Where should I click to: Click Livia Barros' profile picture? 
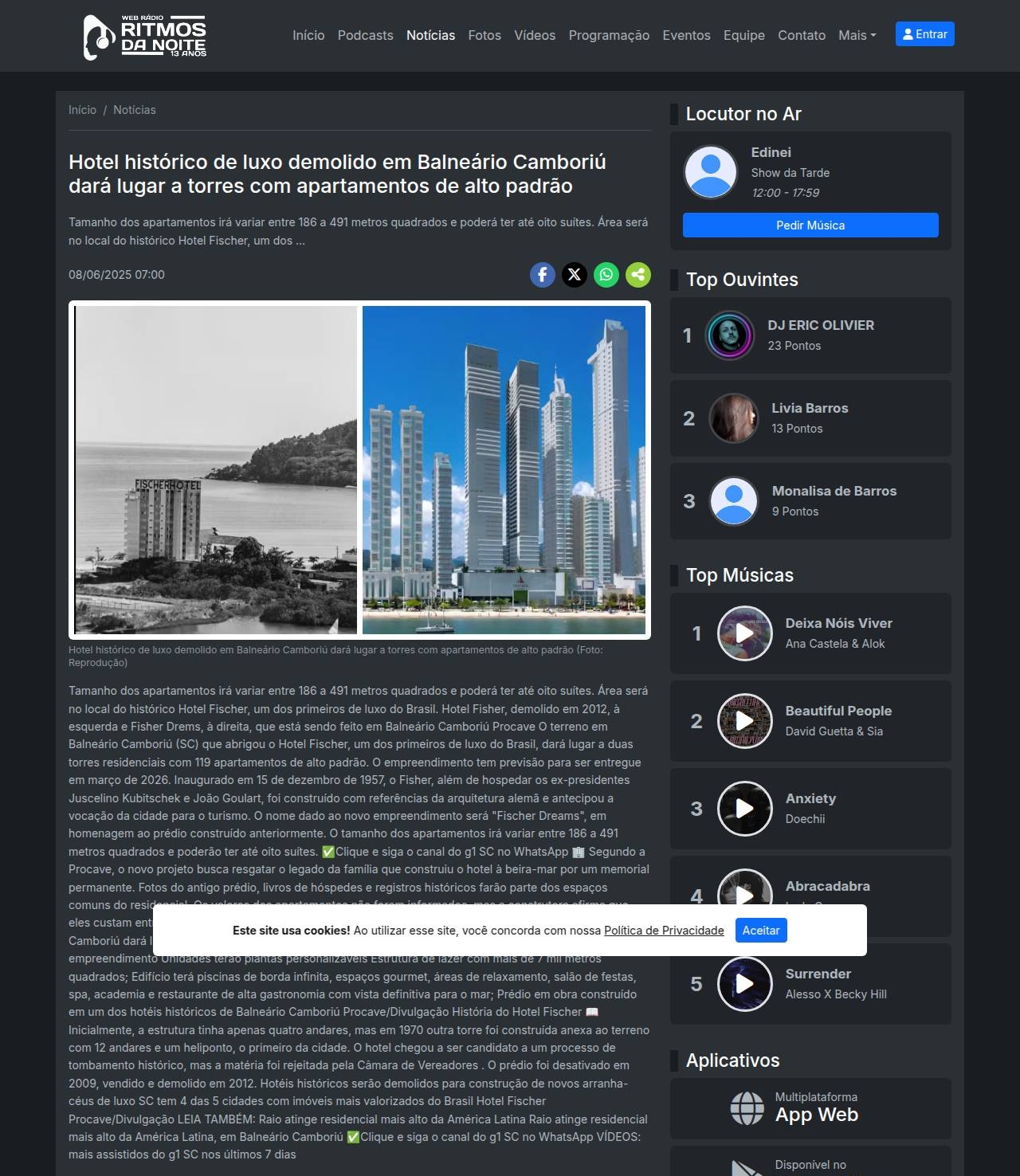click(x=733, y=418)
